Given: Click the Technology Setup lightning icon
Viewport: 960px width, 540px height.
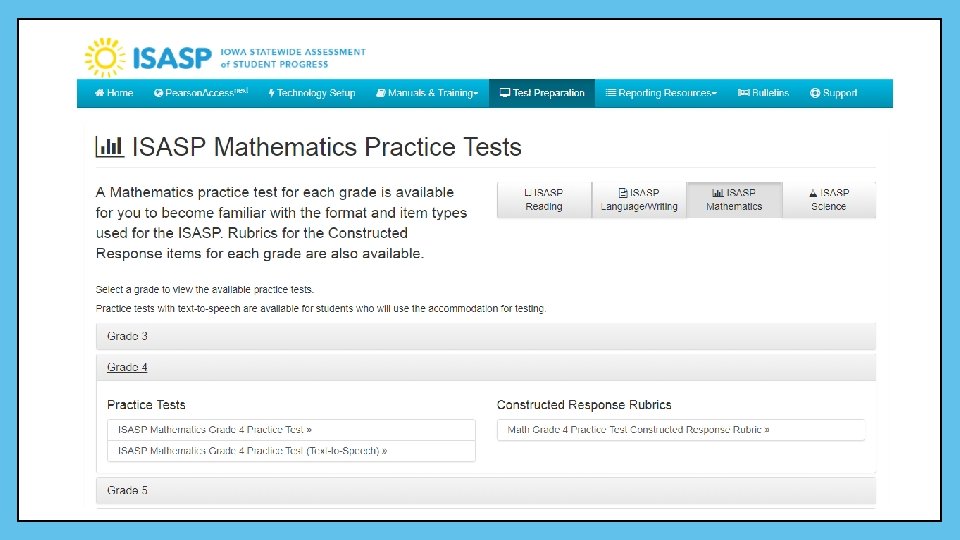Looking at the screenshot, I should [x=271, y=93].
